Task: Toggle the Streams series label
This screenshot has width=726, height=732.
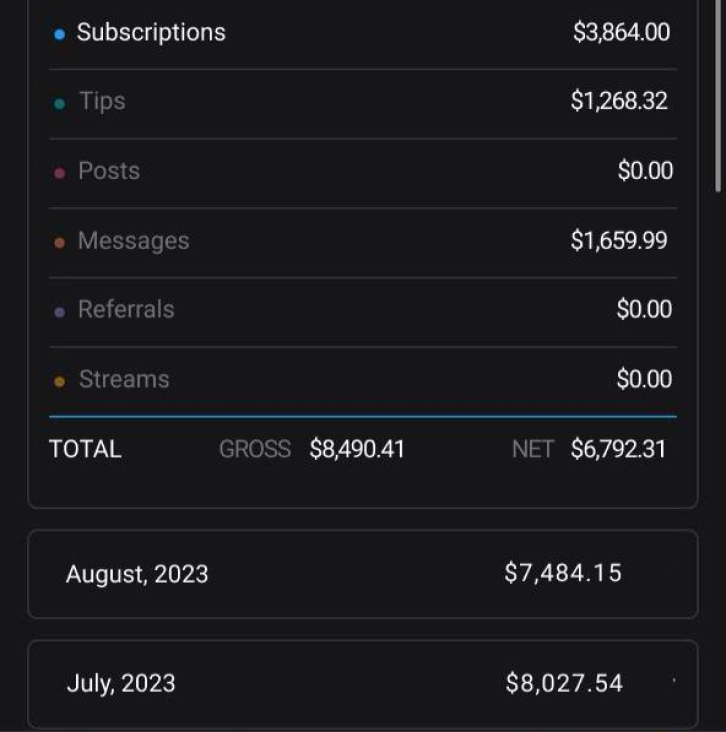Action: (x=124, y=379)
